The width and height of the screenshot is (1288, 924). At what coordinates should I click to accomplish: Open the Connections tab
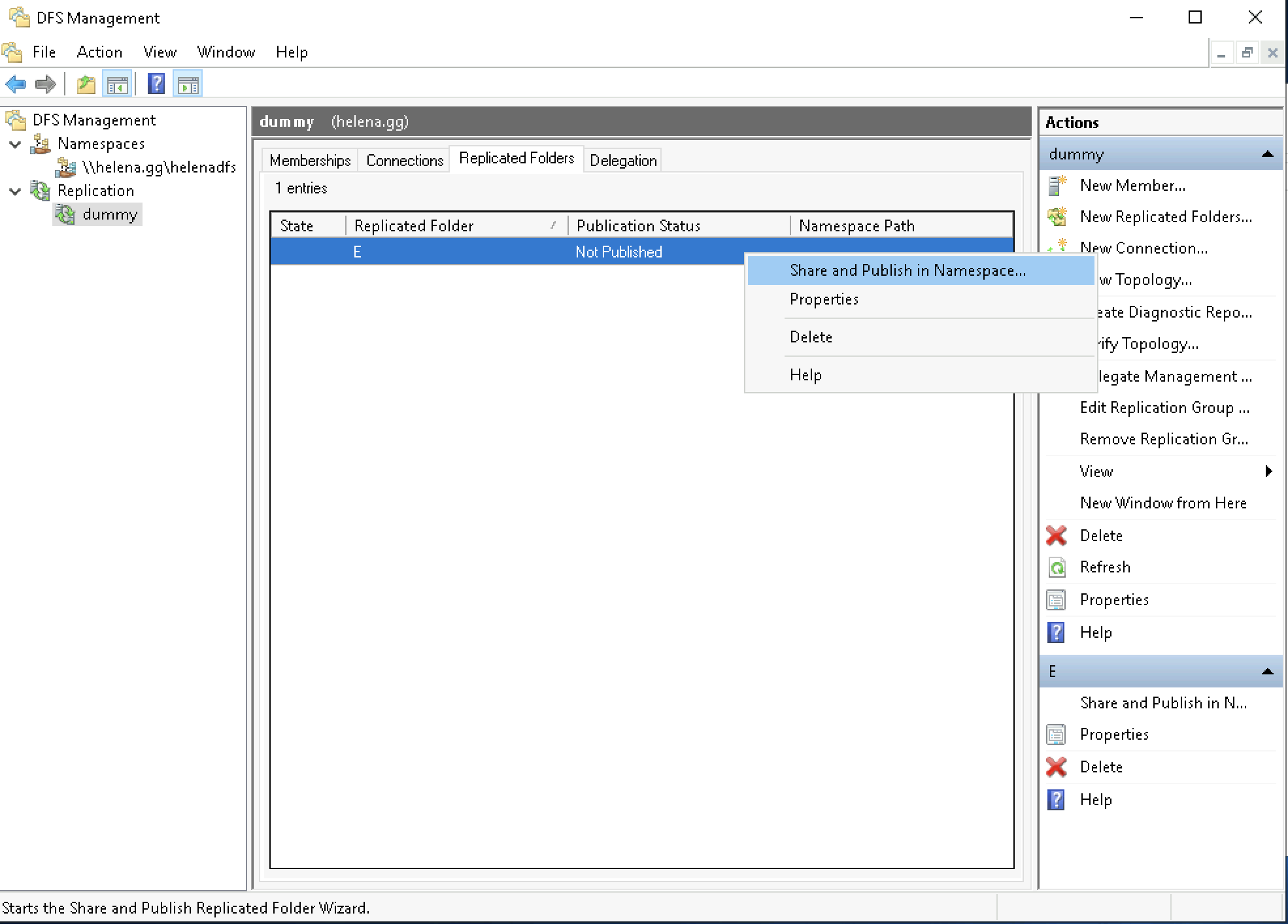click(405, 161)
